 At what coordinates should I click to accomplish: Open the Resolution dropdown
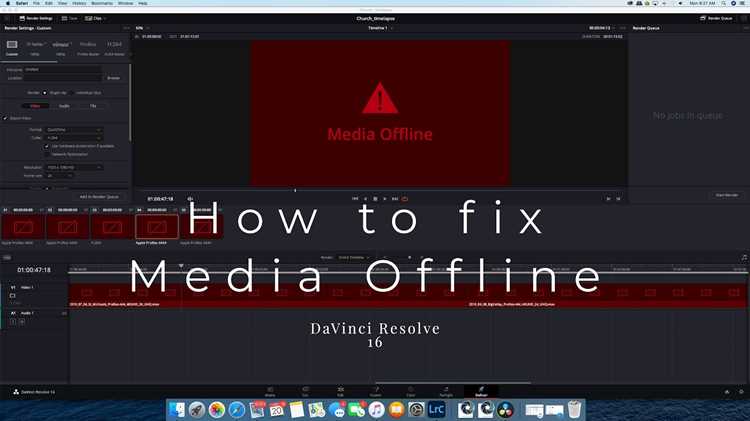coord(74,167)
